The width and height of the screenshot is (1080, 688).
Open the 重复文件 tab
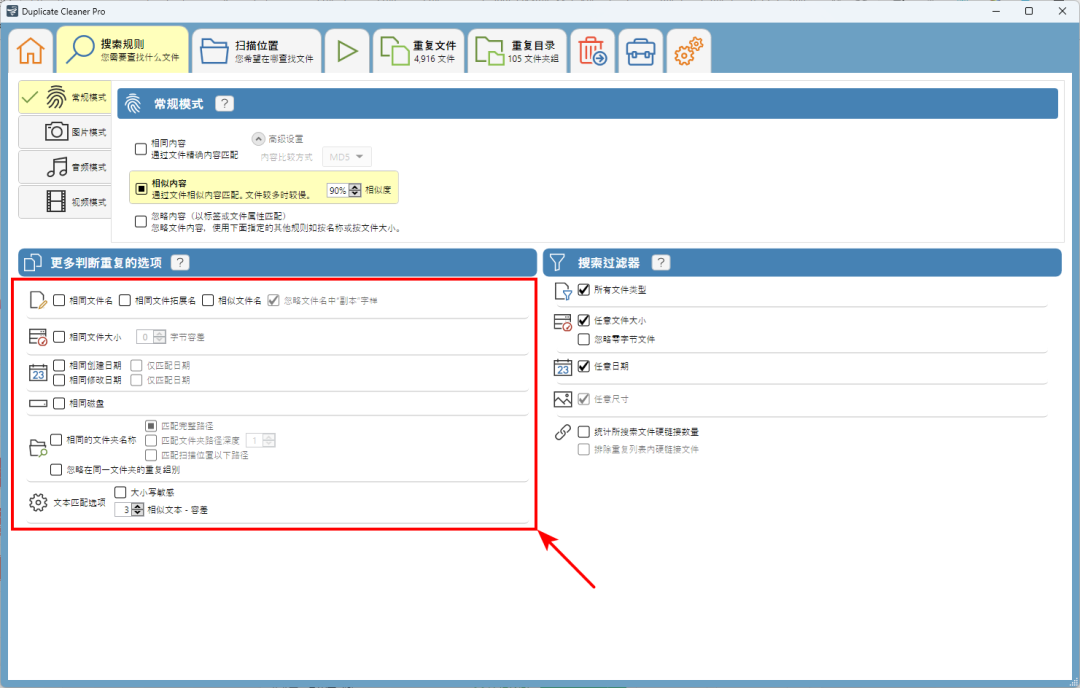(x=418, y=51)
